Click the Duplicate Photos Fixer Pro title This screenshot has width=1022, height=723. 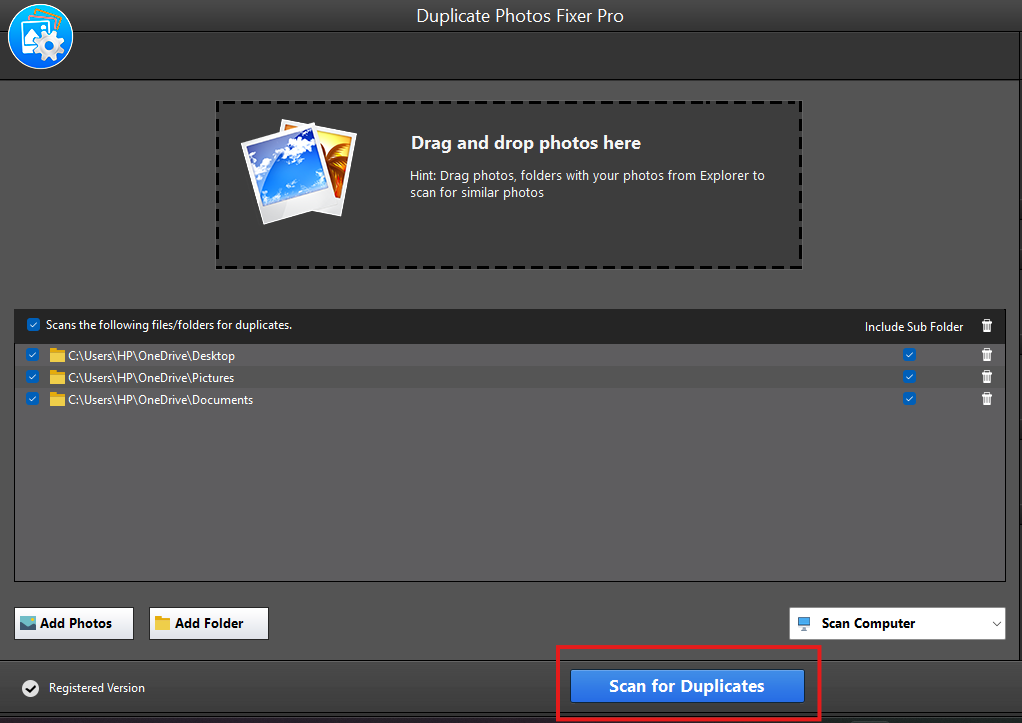point(520,16)
